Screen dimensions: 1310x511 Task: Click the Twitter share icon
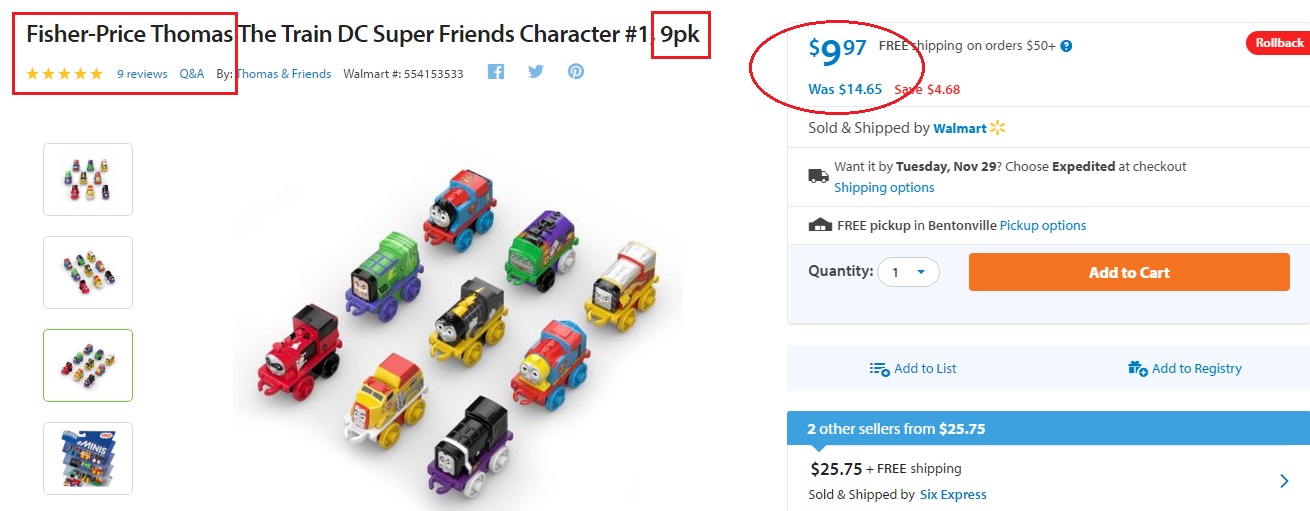536,72
